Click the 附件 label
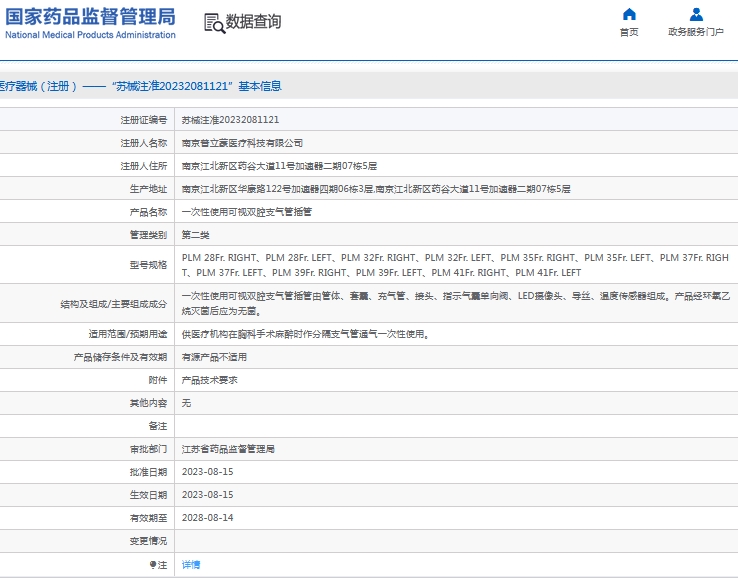This screenshot has width=738, height=579. (x=158, y=380)
